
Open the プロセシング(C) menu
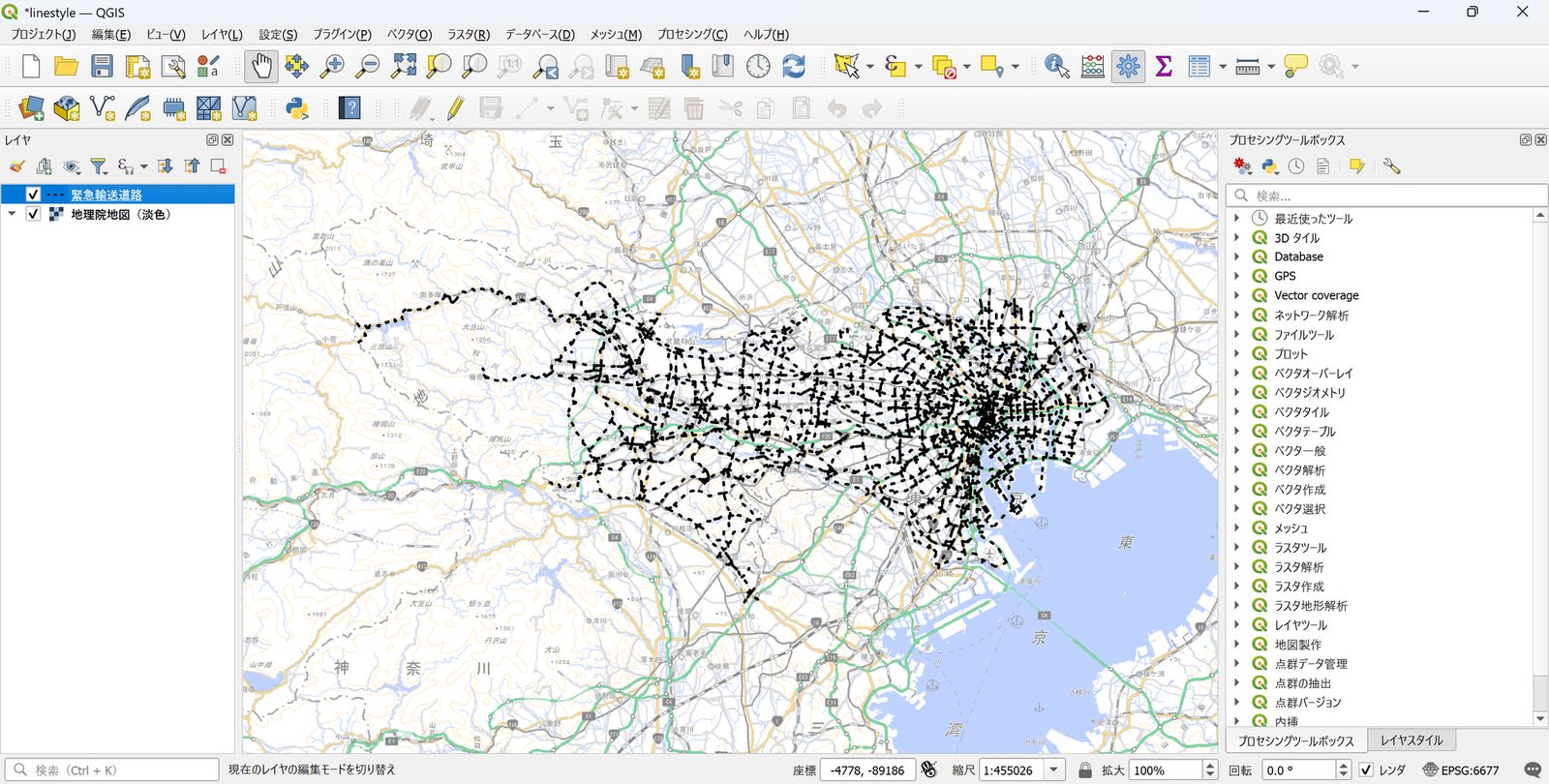(x=692, y=34)
